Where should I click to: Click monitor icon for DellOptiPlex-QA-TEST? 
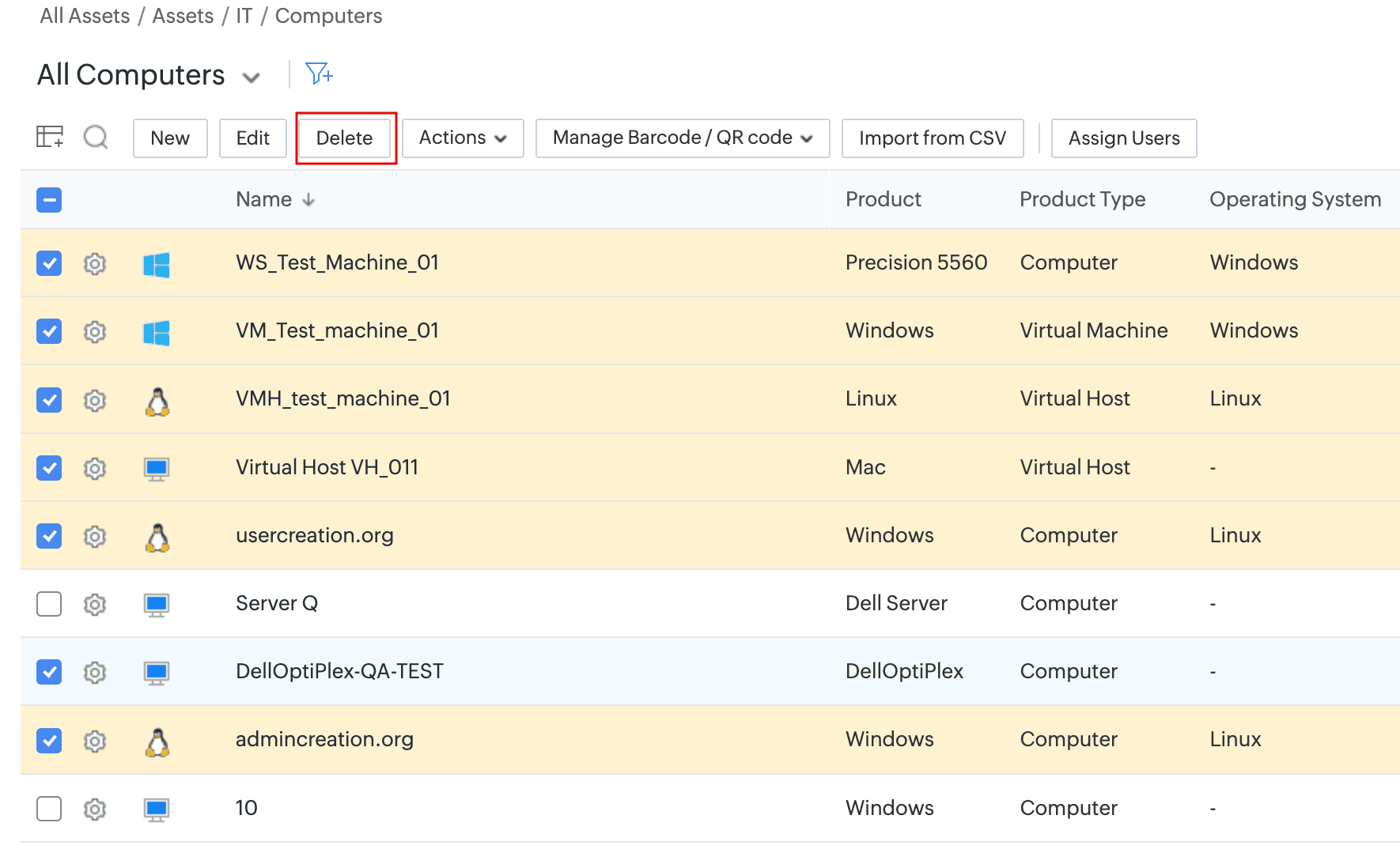pyautogui.click(x=157, y=673)
